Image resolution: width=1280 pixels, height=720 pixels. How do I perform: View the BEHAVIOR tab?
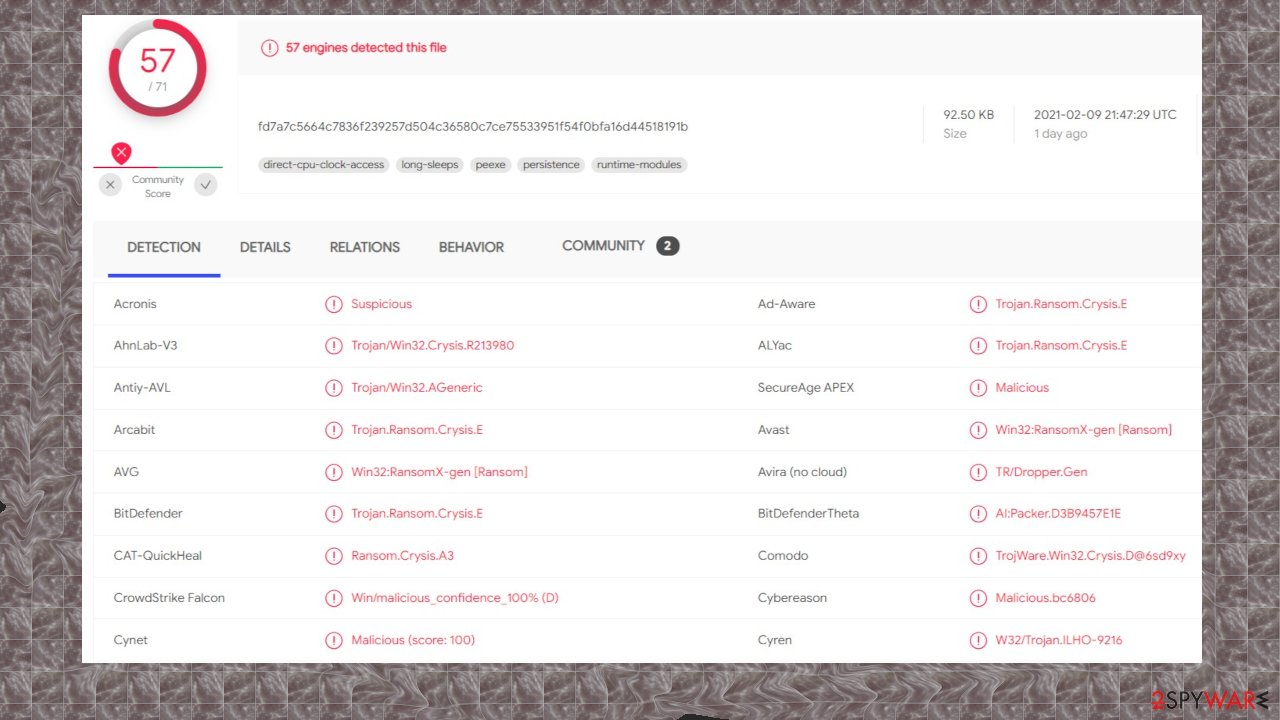pyautogui.click(x=471, y=247)
